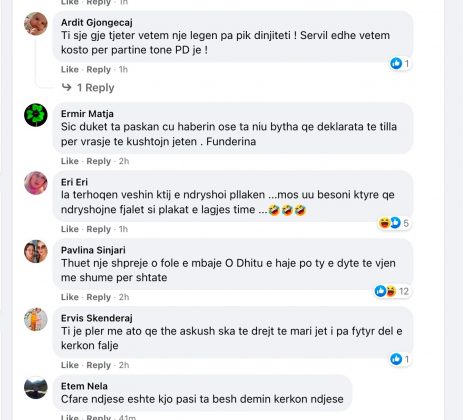View reactions count 5 on Eri Eri's comment
The height and width of the screenshot is (420, 463).
click(394, 223)
